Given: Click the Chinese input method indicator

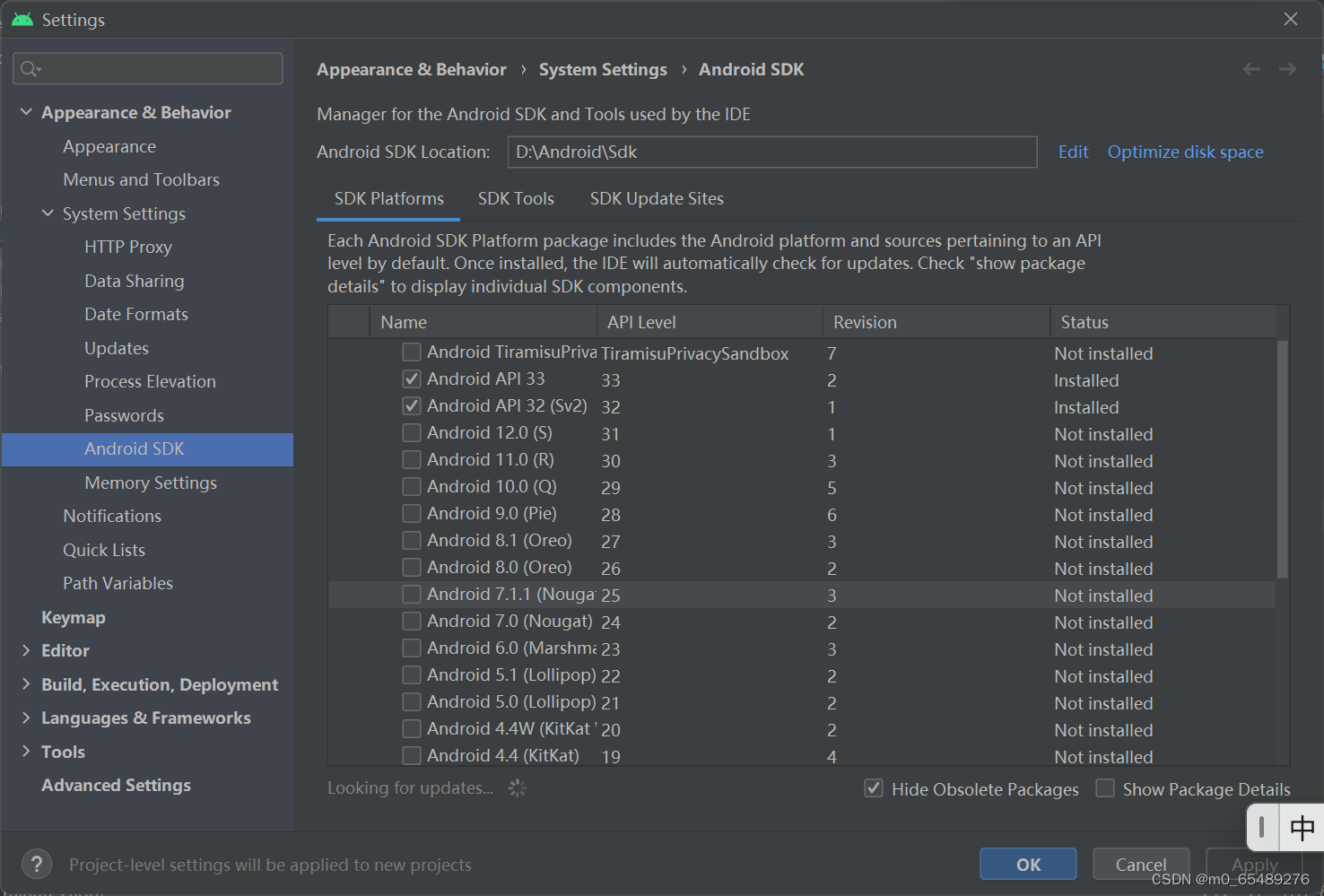Looking at the screenshot, I should click(x=1302, y=827).
